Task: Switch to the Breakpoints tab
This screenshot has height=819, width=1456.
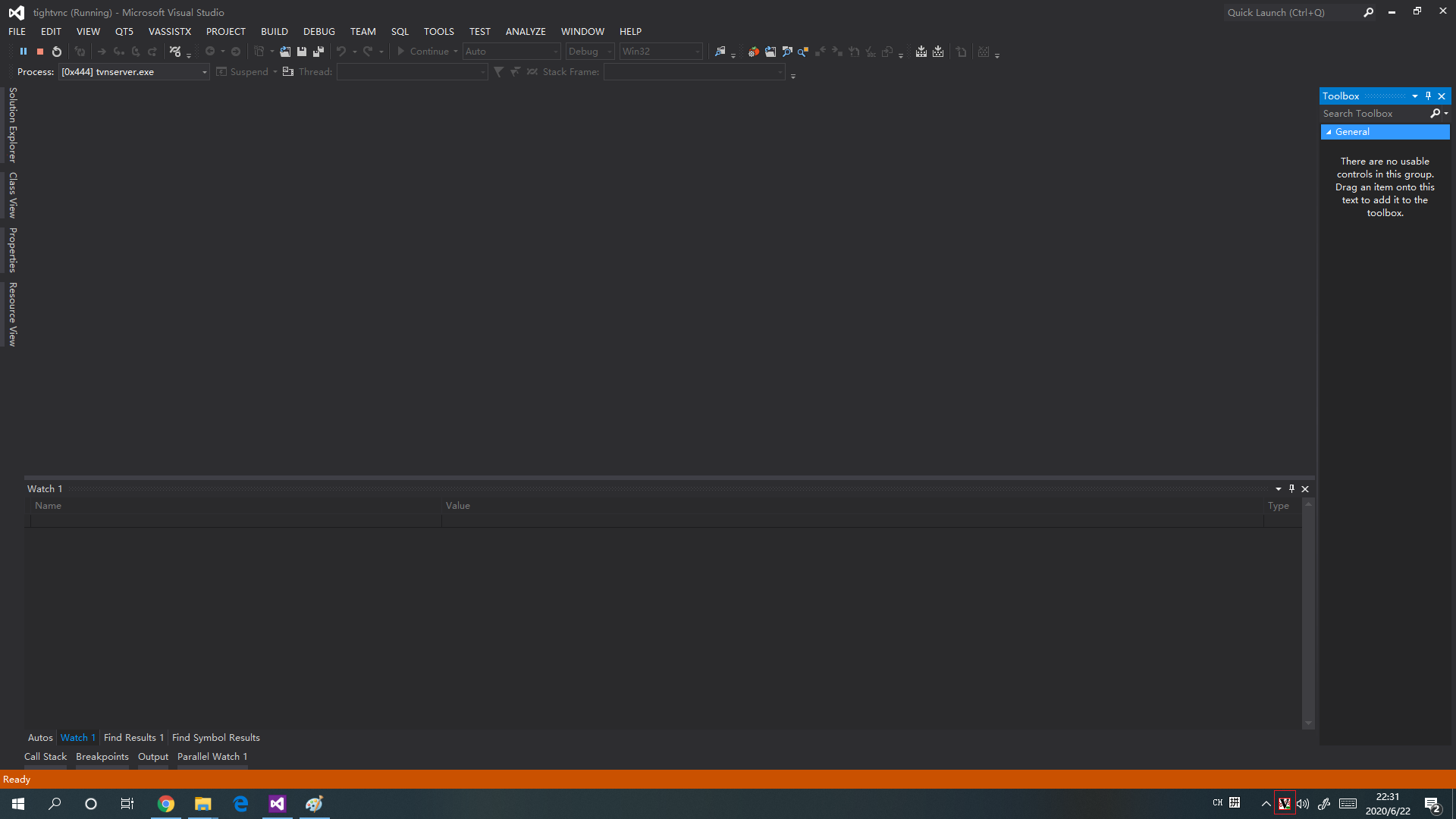Action: tap(102, 756)
